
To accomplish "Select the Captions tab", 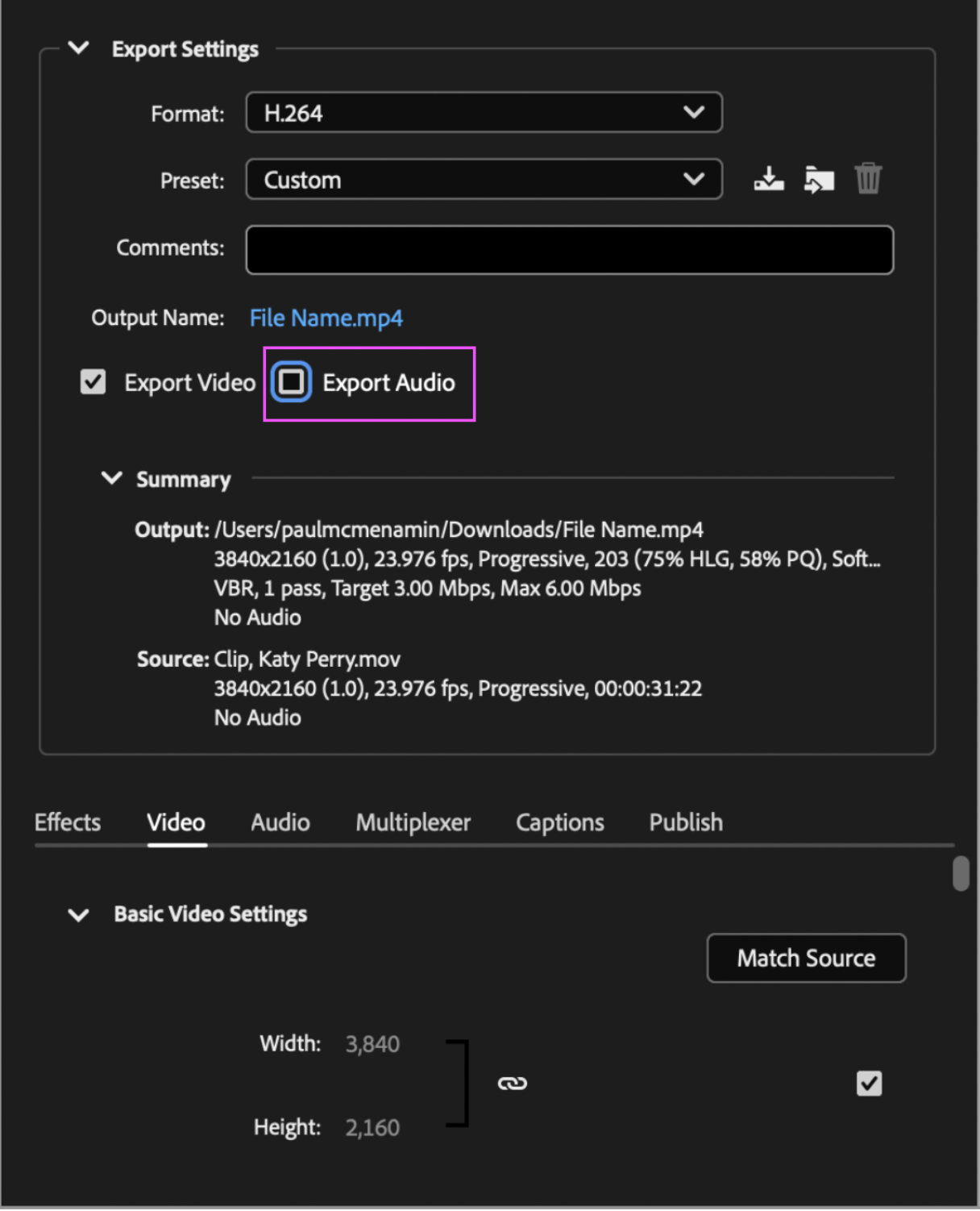I will click(559, 822).
